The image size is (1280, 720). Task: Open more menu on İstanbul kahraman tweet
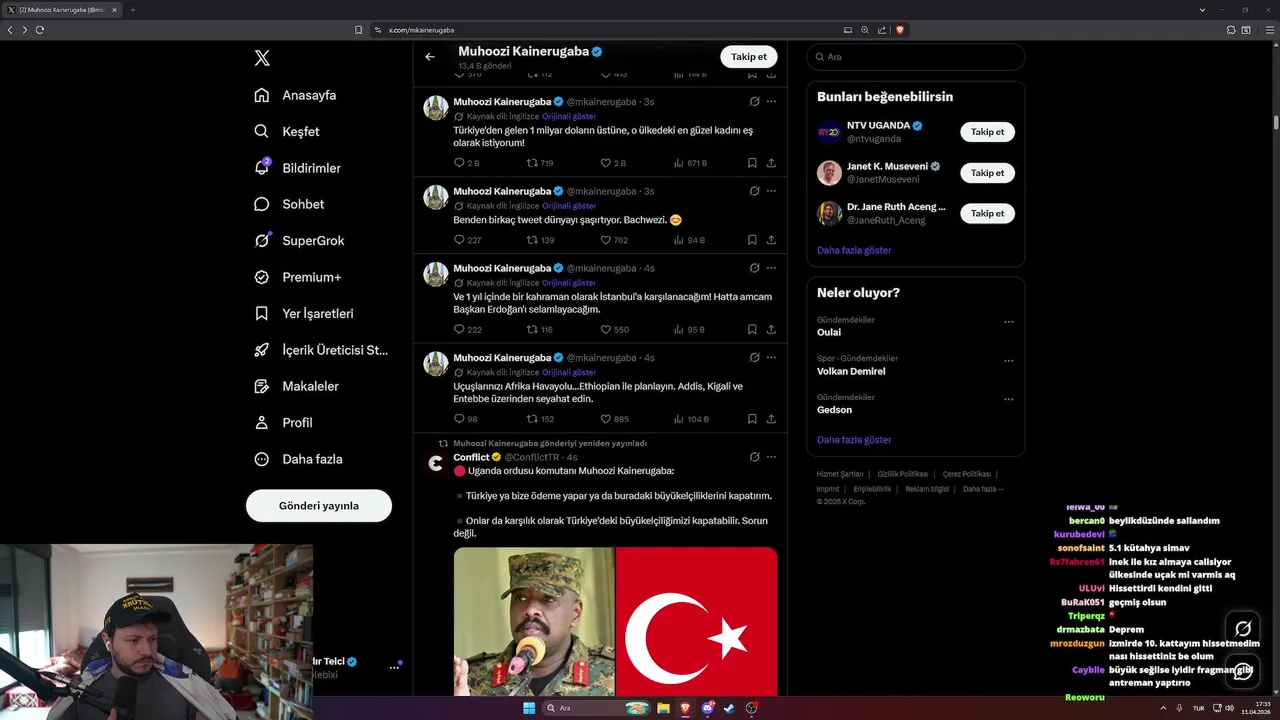(771, 268)
